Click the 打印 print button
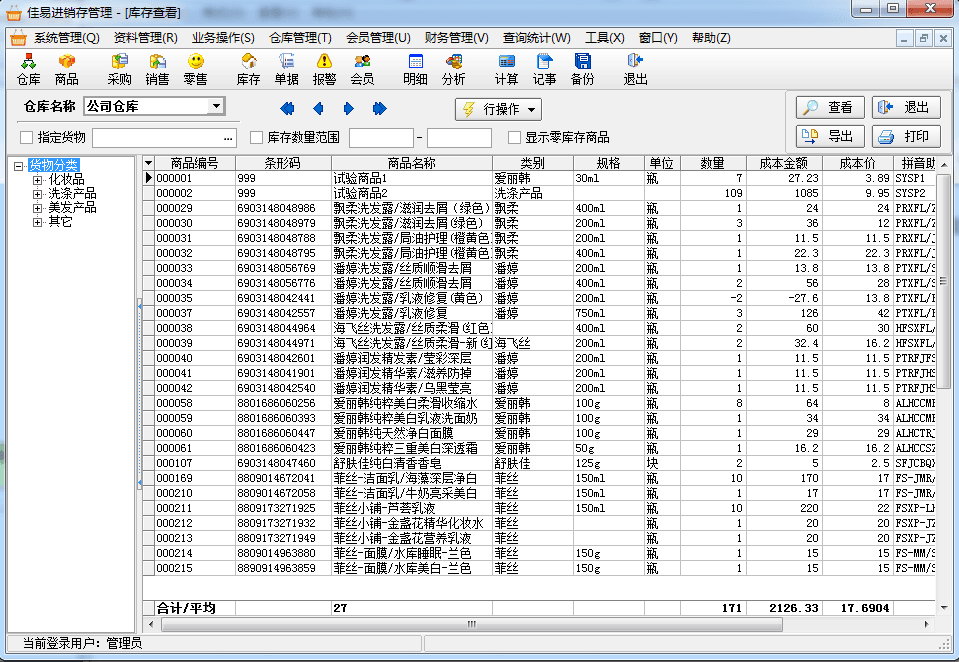959x662 pixels. pos(905,137)
